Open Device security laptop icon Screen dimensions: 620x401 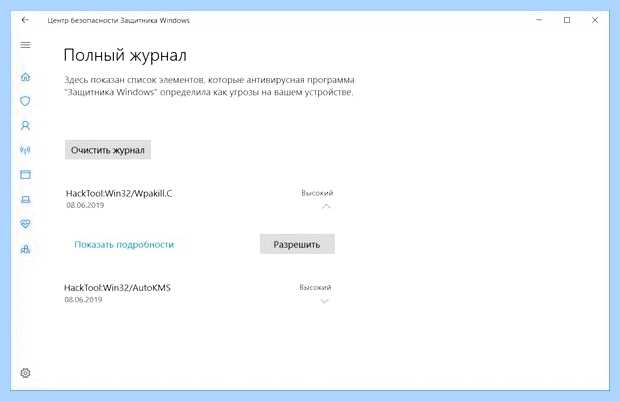(x=25, y=199)
